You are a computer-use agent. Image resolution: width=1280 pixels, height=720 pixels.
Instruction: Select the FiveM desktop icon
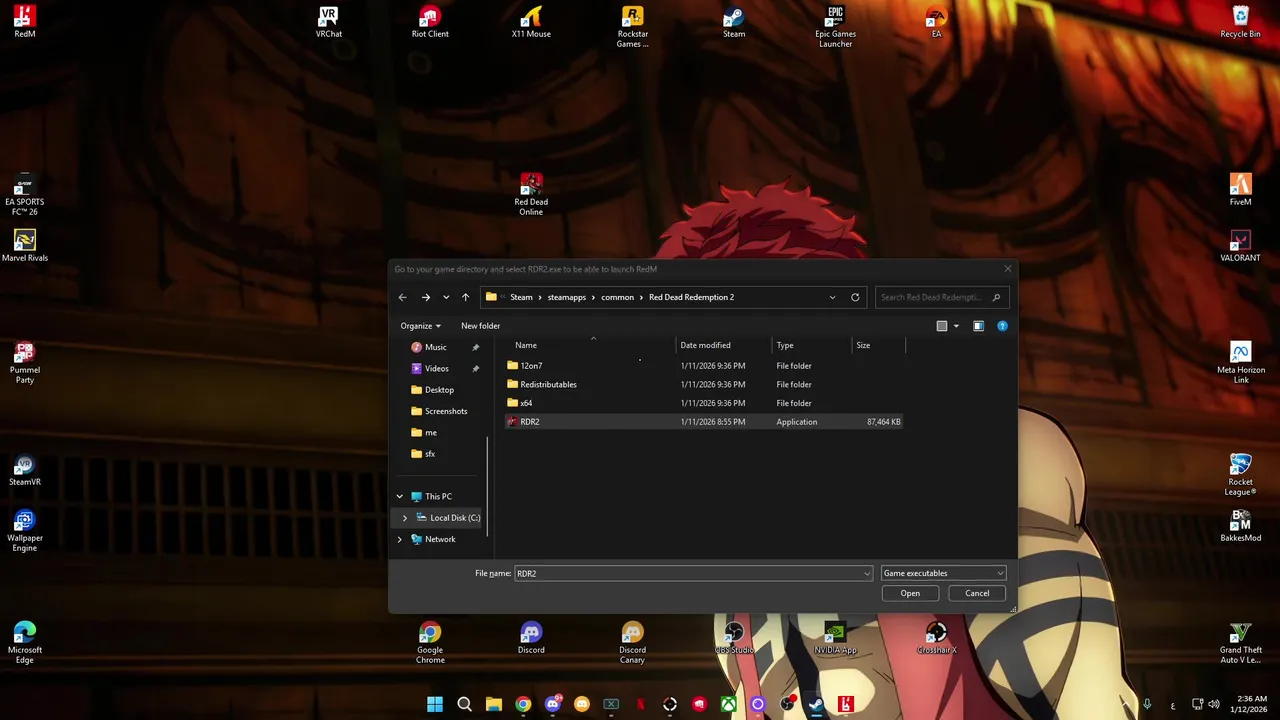pyautogui.click(x=1240, y=190)
